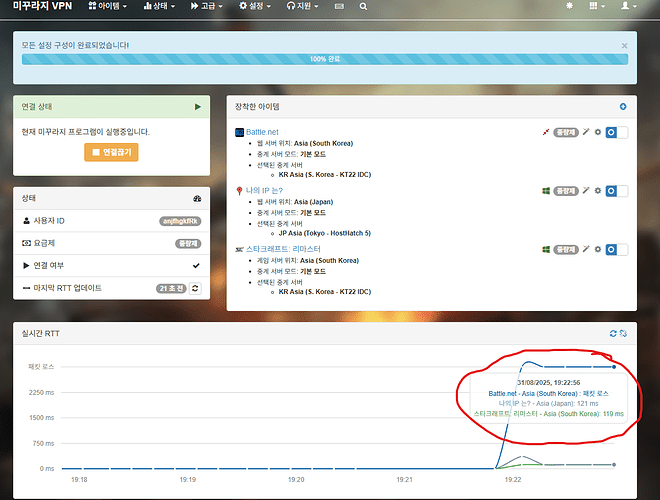Open the Battle.net item link
Image resolution: width=660 pixels, height=500 pixels.
coord(262,132)
